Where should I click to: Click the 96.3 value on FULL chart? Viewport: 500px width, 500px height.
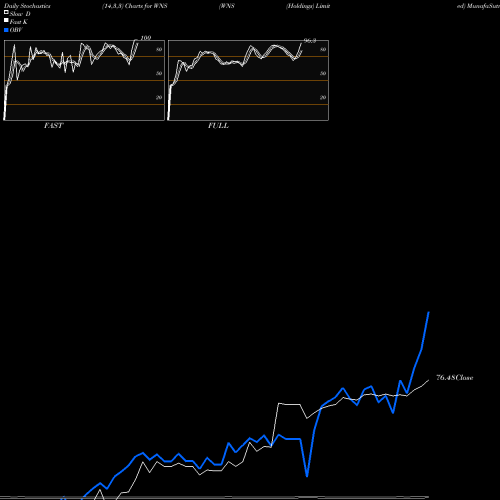coord(310,41)
